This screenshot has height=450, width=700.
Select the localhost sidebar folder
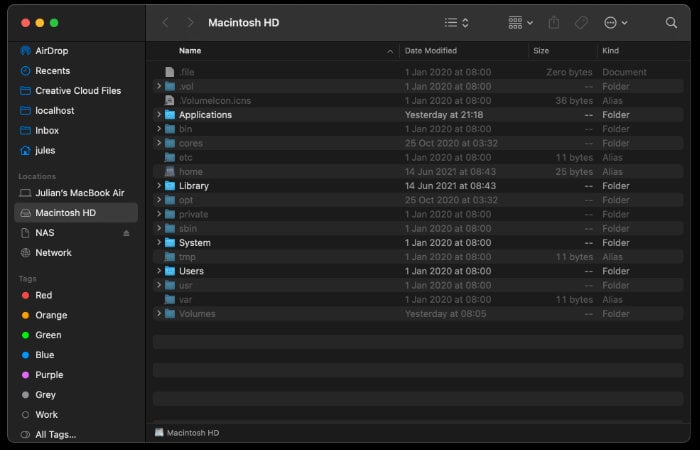tap(76, 111)
